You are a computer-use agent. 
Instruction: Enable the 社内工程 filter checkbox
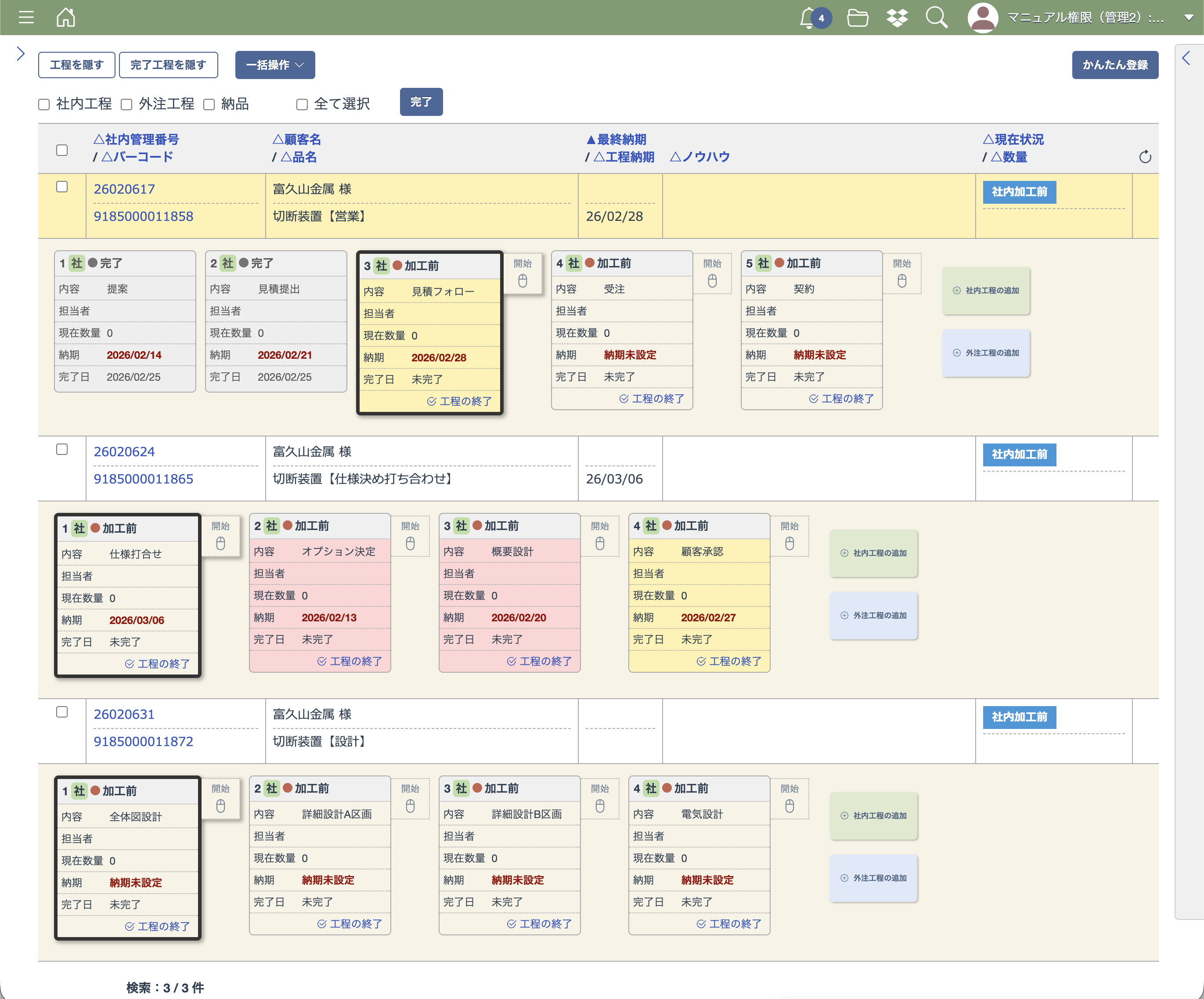click(x=44, y=105)
